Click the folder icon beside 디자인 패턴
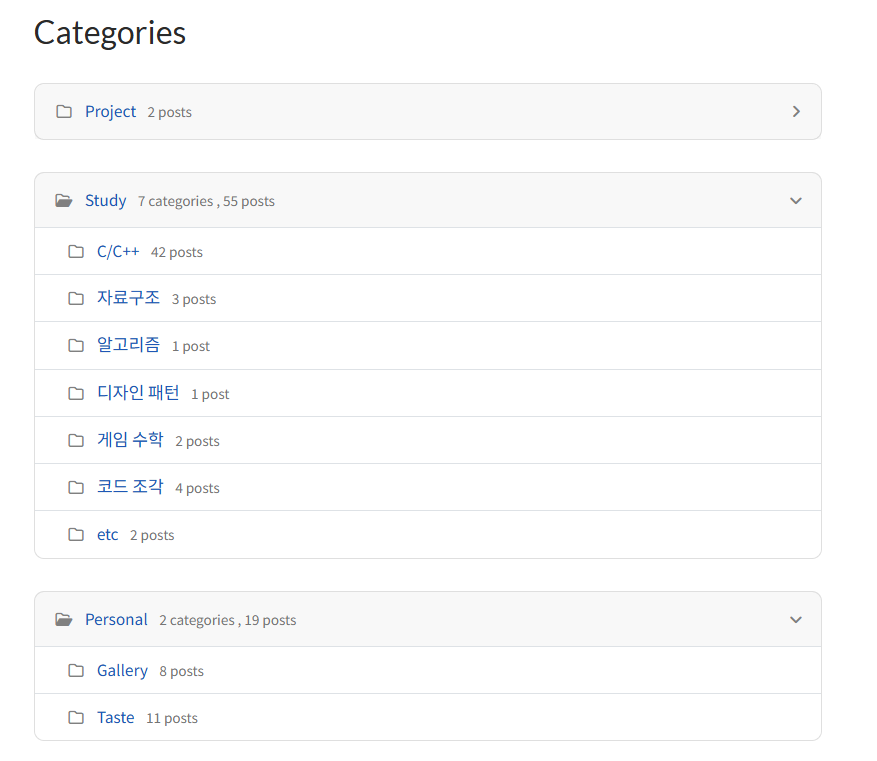The height and width of the screenshot is (761, 877). click(76, 394)
